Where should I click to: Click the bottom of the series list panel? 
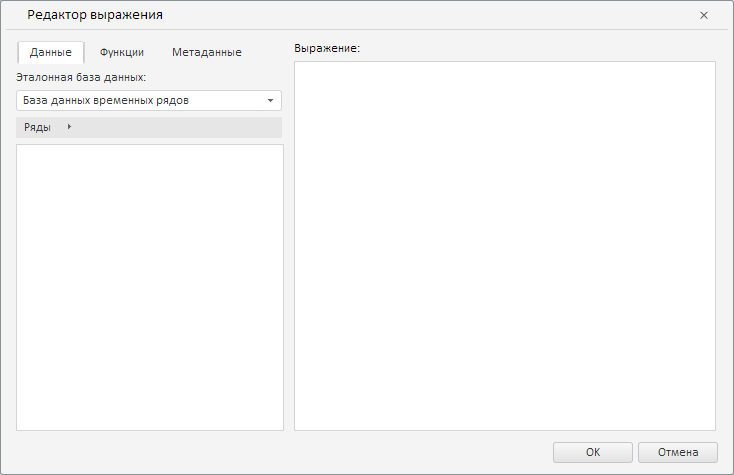coord(150,418)
